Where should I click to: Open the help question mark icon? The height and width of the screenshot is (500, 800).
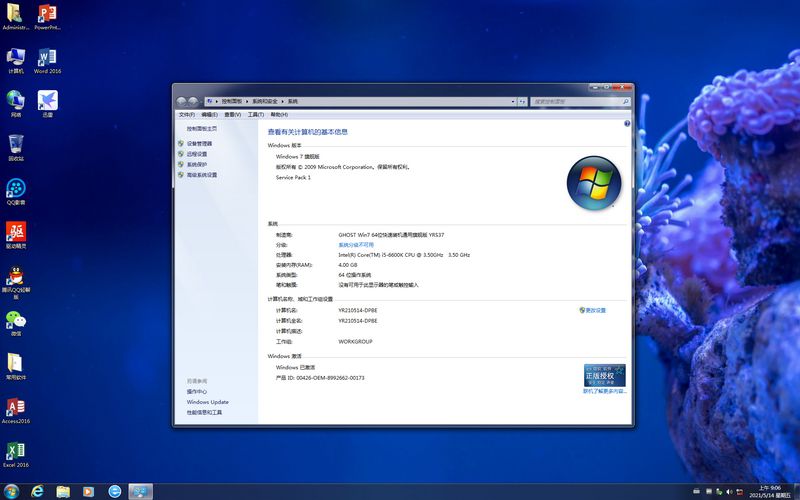pos(627,123)
